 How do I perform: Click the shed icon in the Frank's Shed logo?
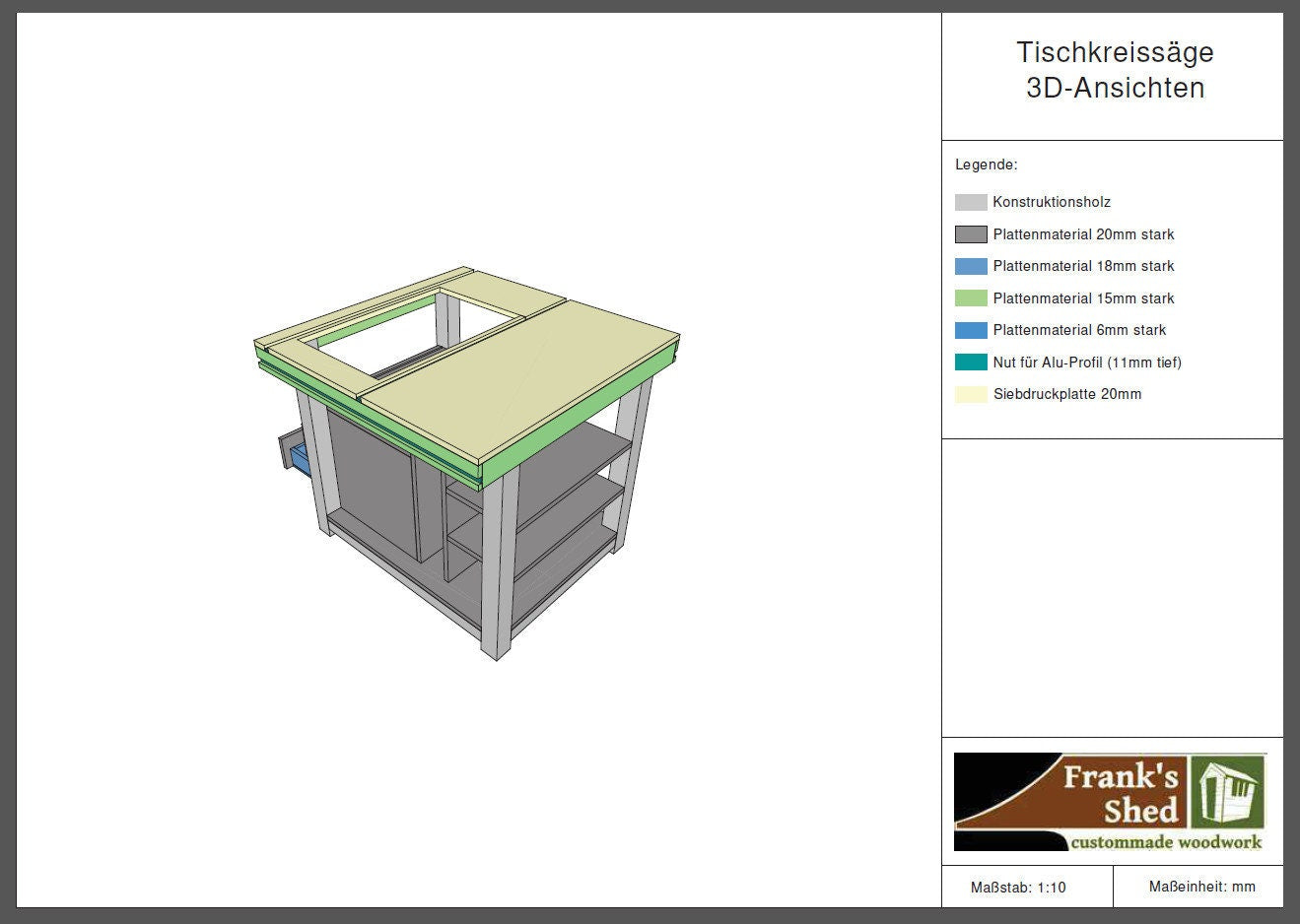click(x=1227, y=793)
